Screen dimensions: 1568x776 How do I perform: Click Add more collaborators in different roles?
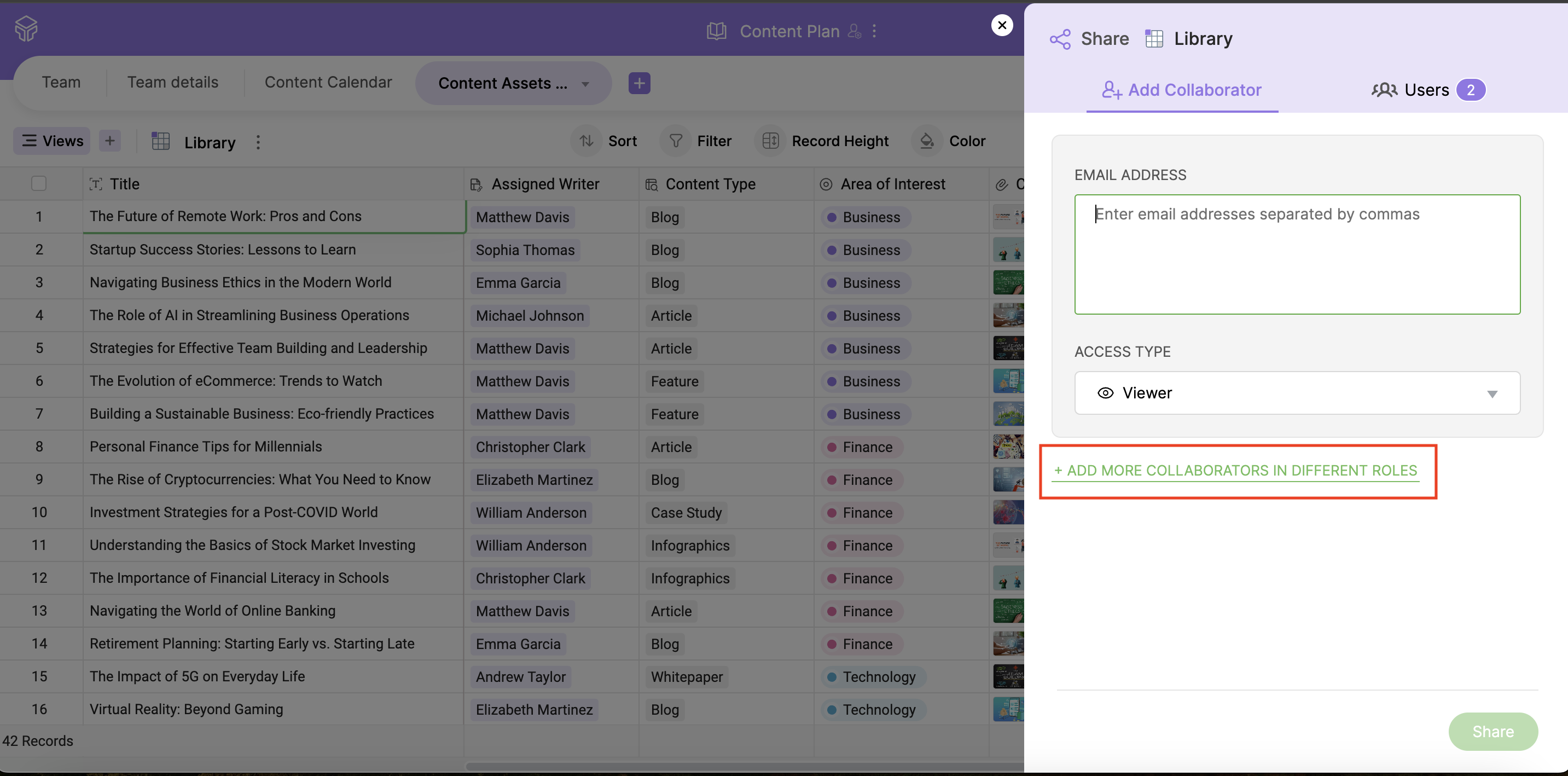(1236, 471)
